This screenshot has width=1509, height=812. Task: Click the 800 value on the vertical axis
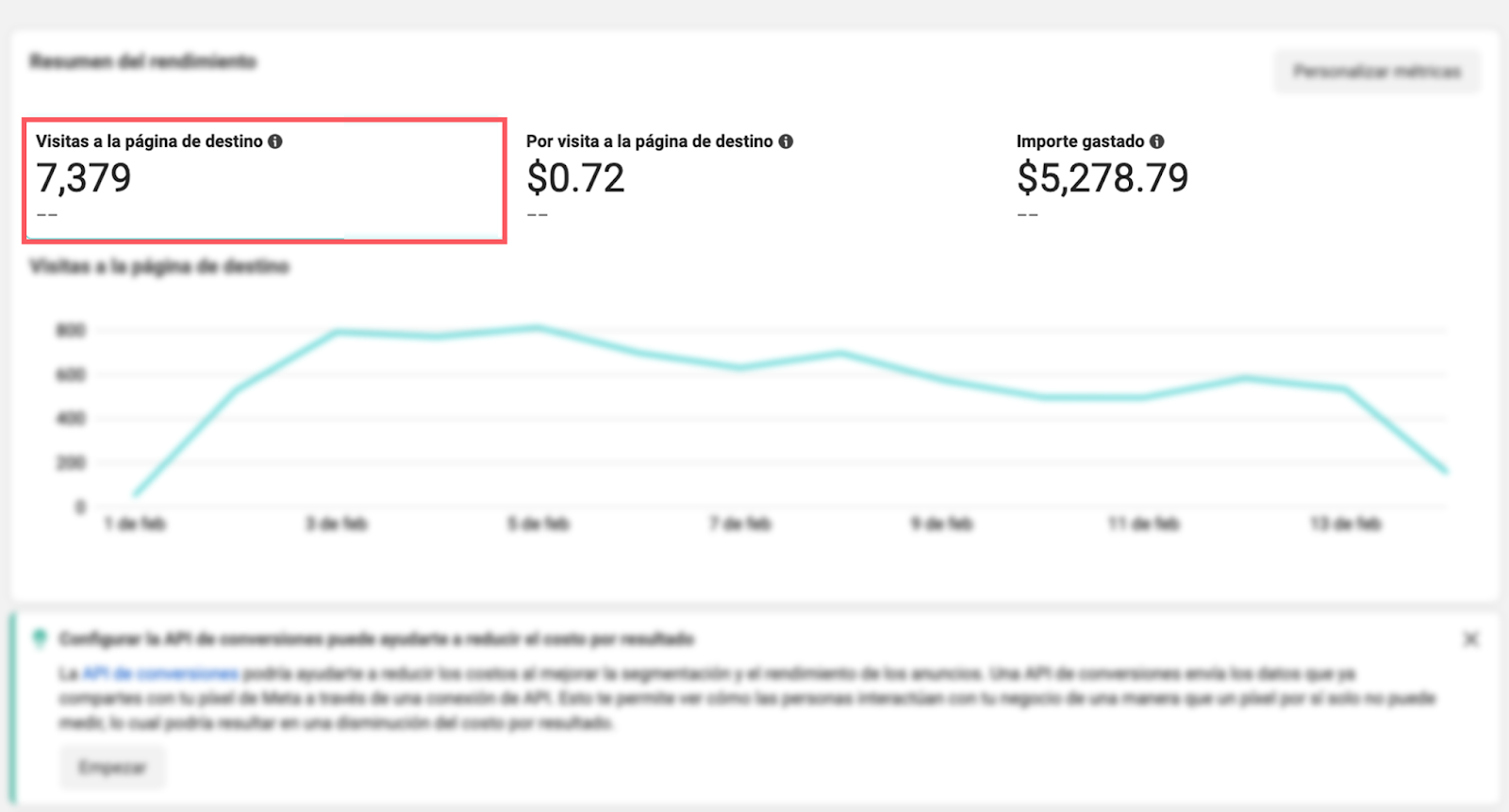pyautogui.click(x=71, y=330)
